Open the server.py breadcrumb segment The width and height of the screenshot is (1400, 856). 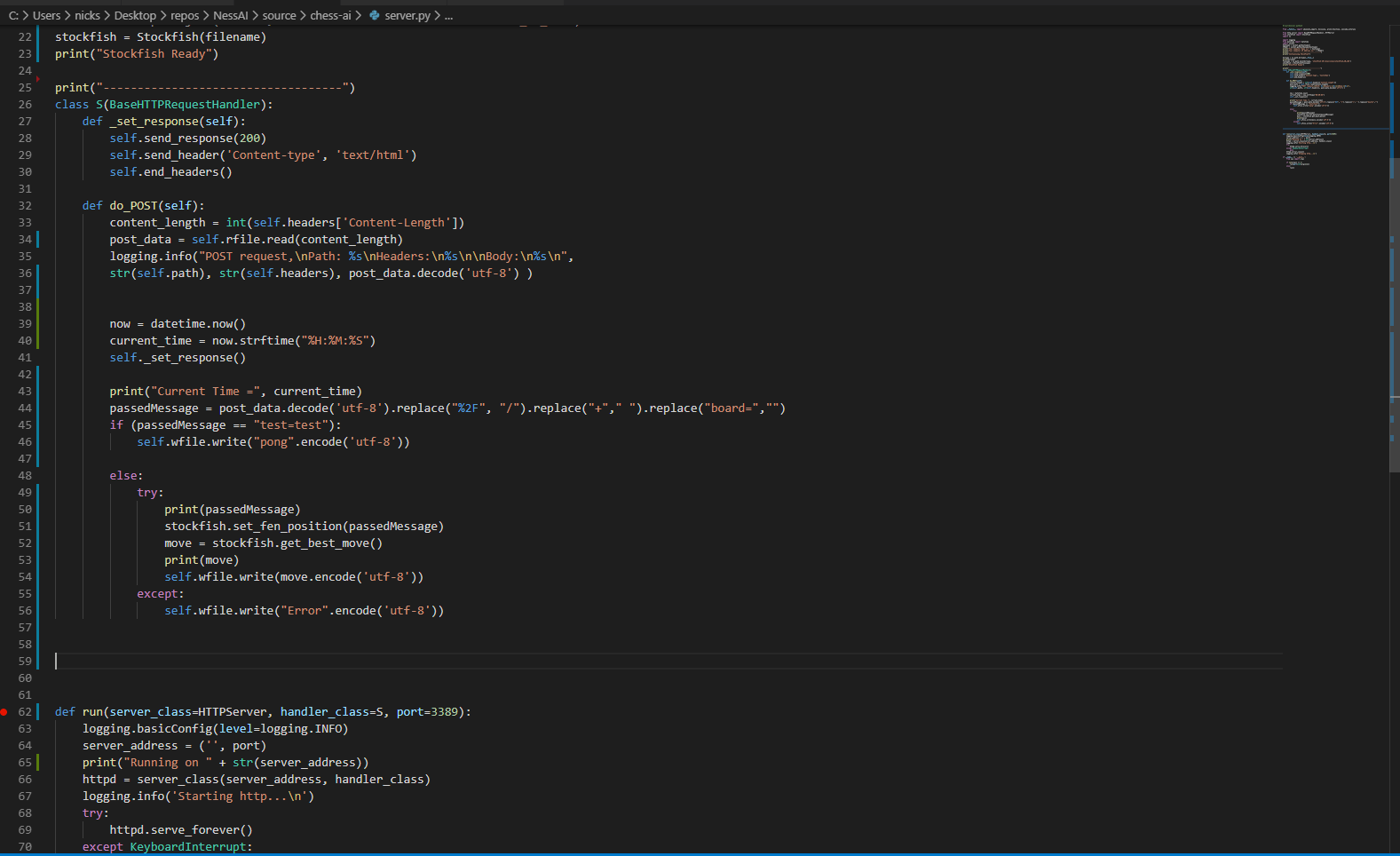(407, 15)
